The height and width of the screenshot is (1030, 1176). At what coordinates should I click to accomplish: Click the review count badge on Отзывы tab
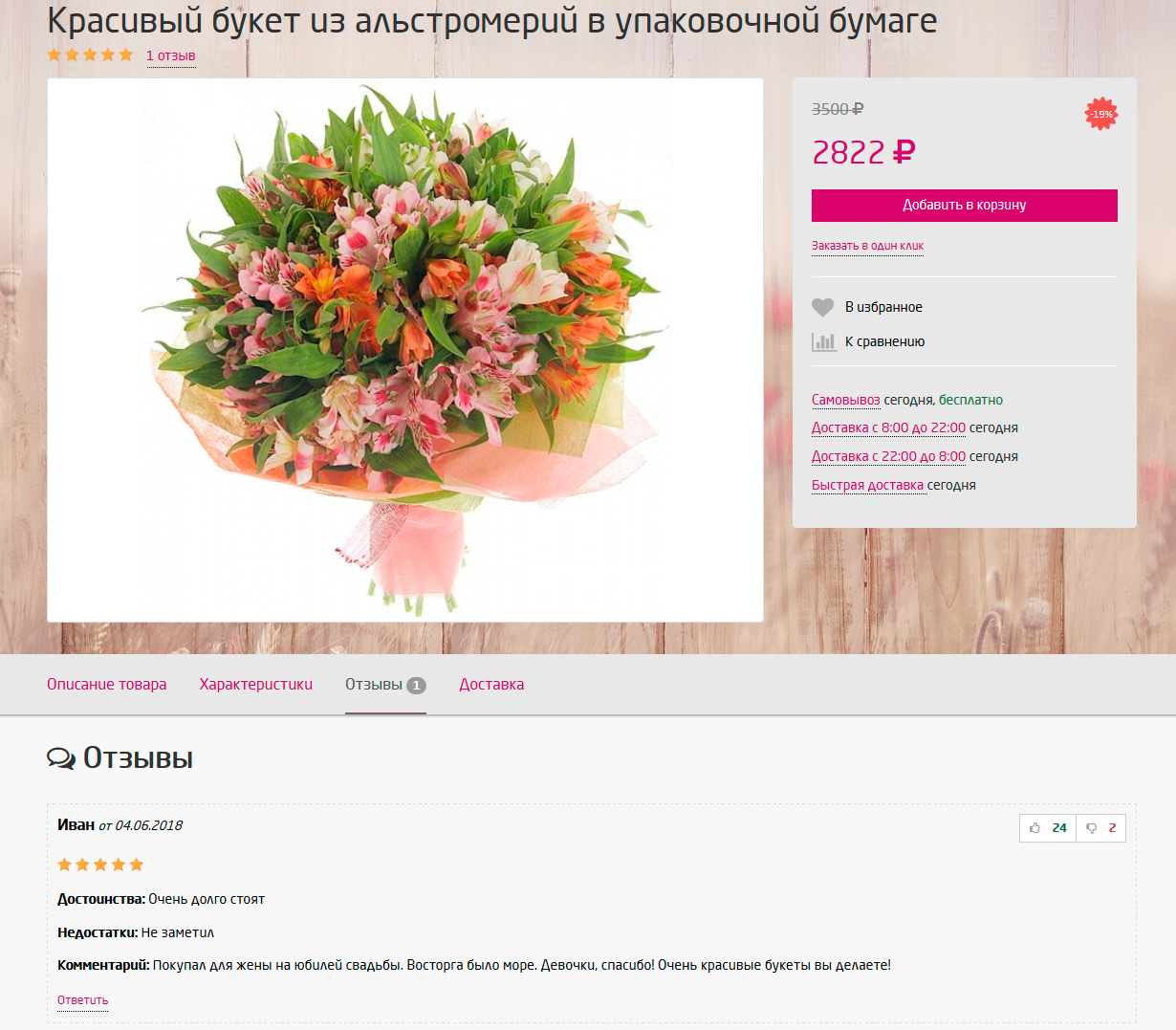pos(416,686)
